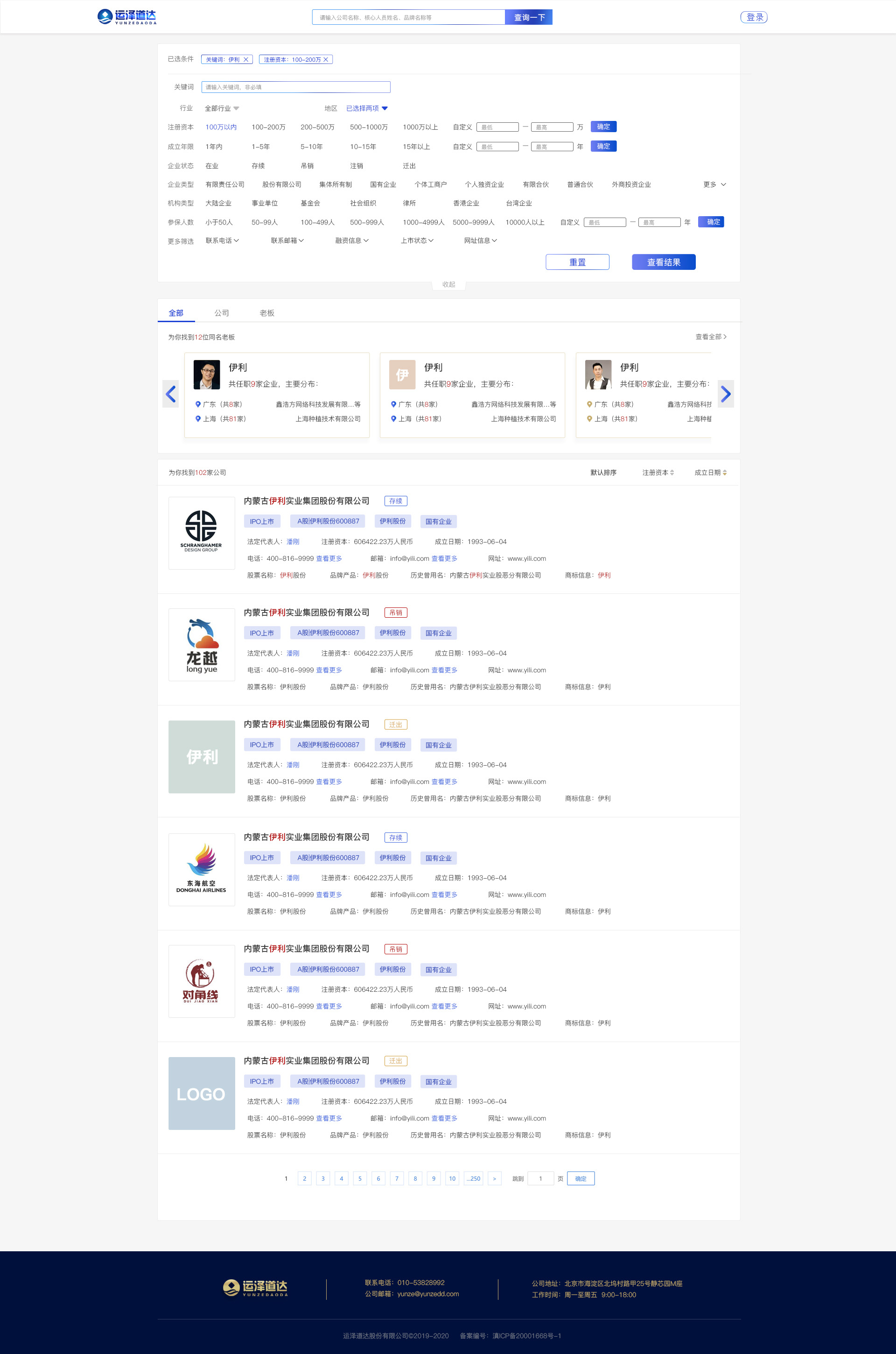Focus the 关键词 filter input
This screenshot has width=896, height=1354.
[296, 87]
